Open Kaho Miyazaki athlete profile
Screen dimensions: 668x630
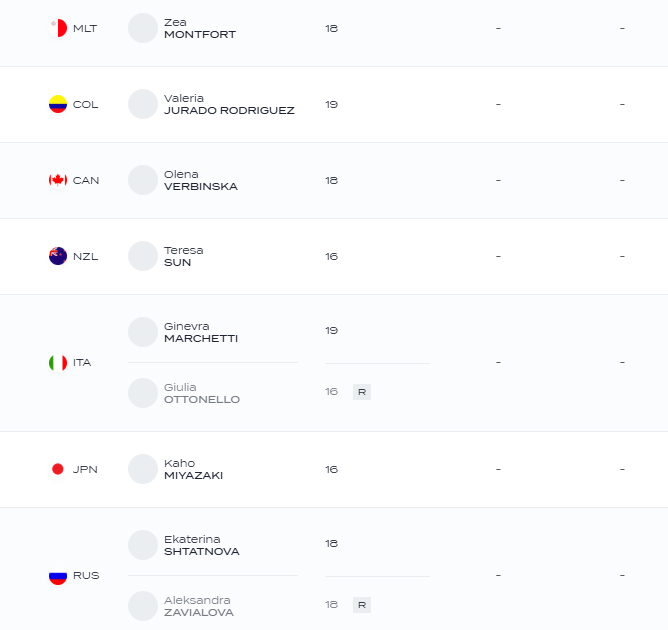193,469
